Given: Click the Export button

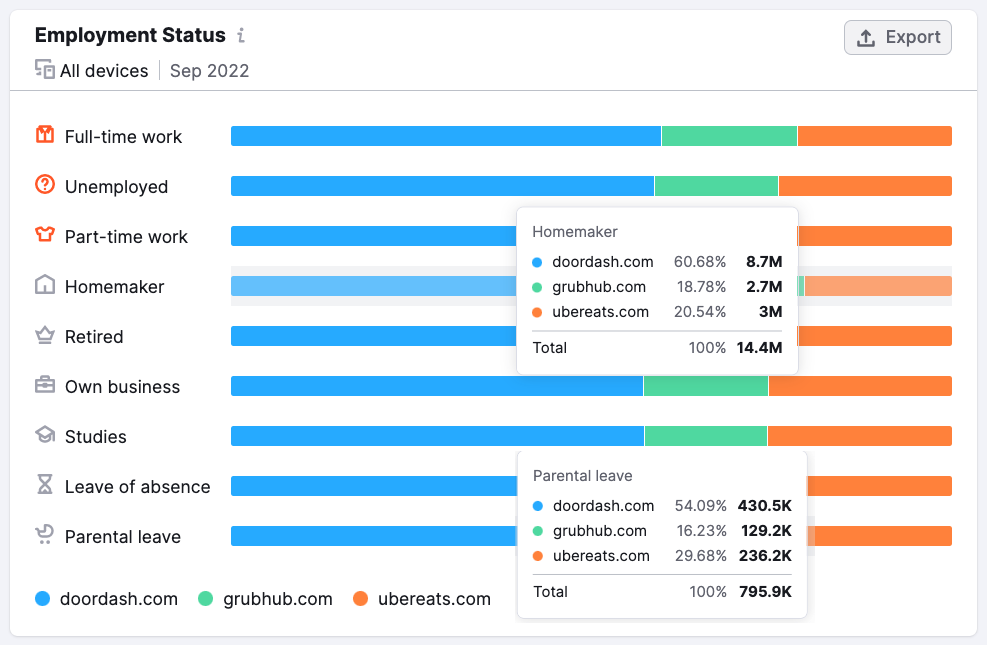Looking at the screenshot, I should pos(898,38).
